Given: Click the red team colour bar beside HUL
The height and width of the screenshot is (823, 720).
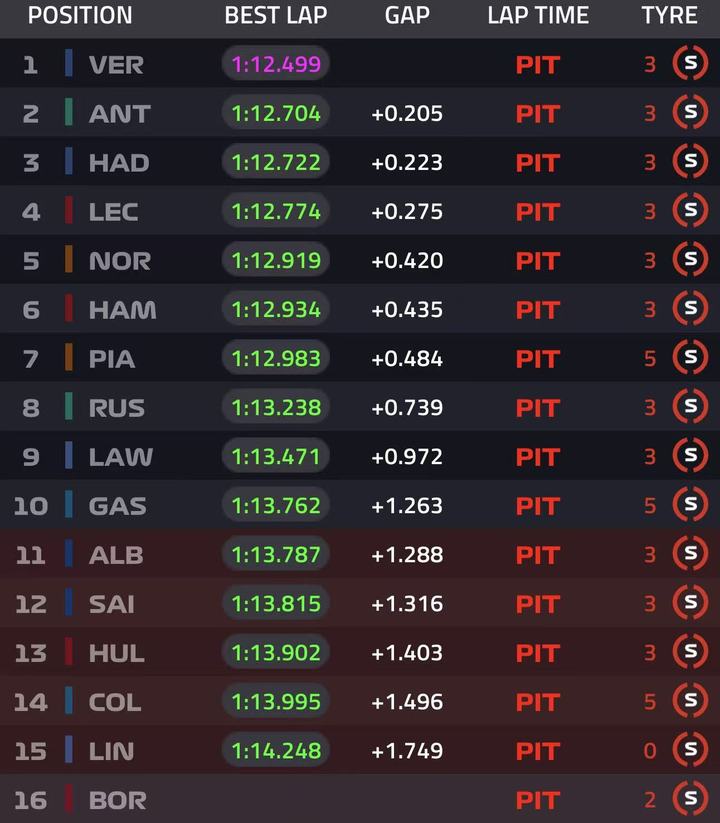Looking at the screenshot, I should pos(69,652).
